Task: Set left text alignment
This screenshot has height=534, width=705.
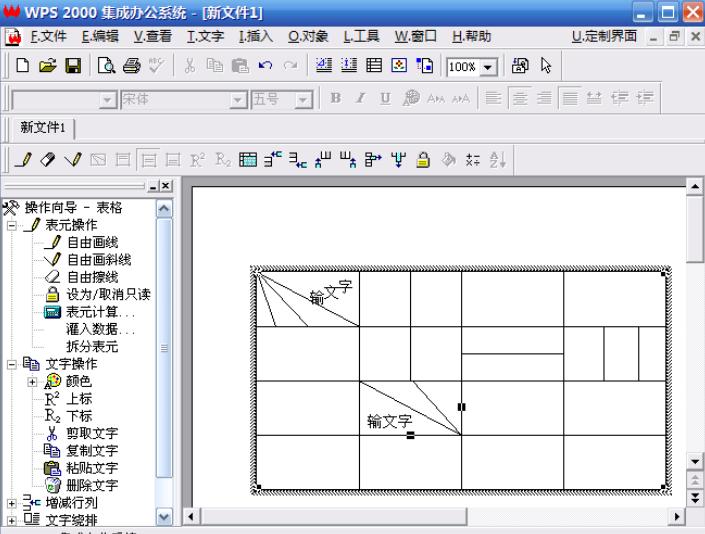Action: 494,98
